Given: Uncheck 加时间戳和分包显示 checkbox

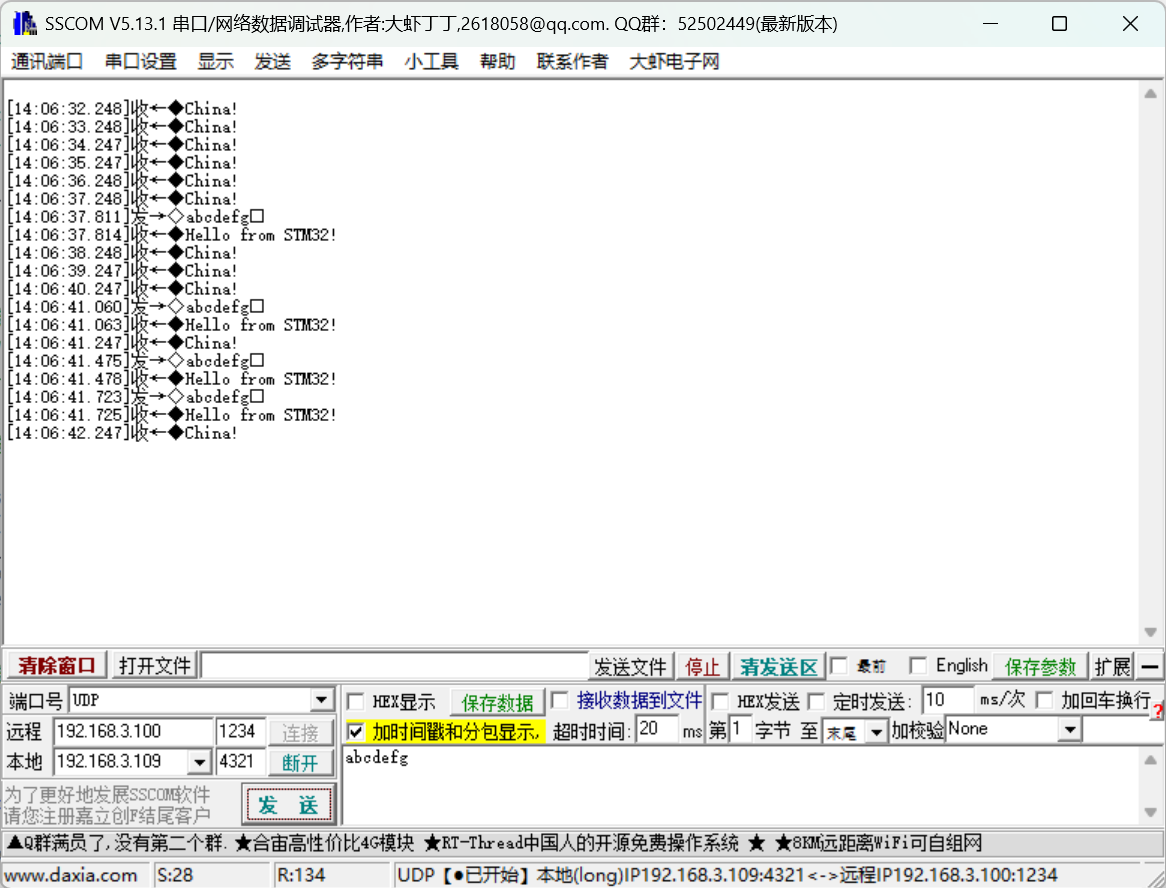Looking at the screenshot, I should pos(356,732).
